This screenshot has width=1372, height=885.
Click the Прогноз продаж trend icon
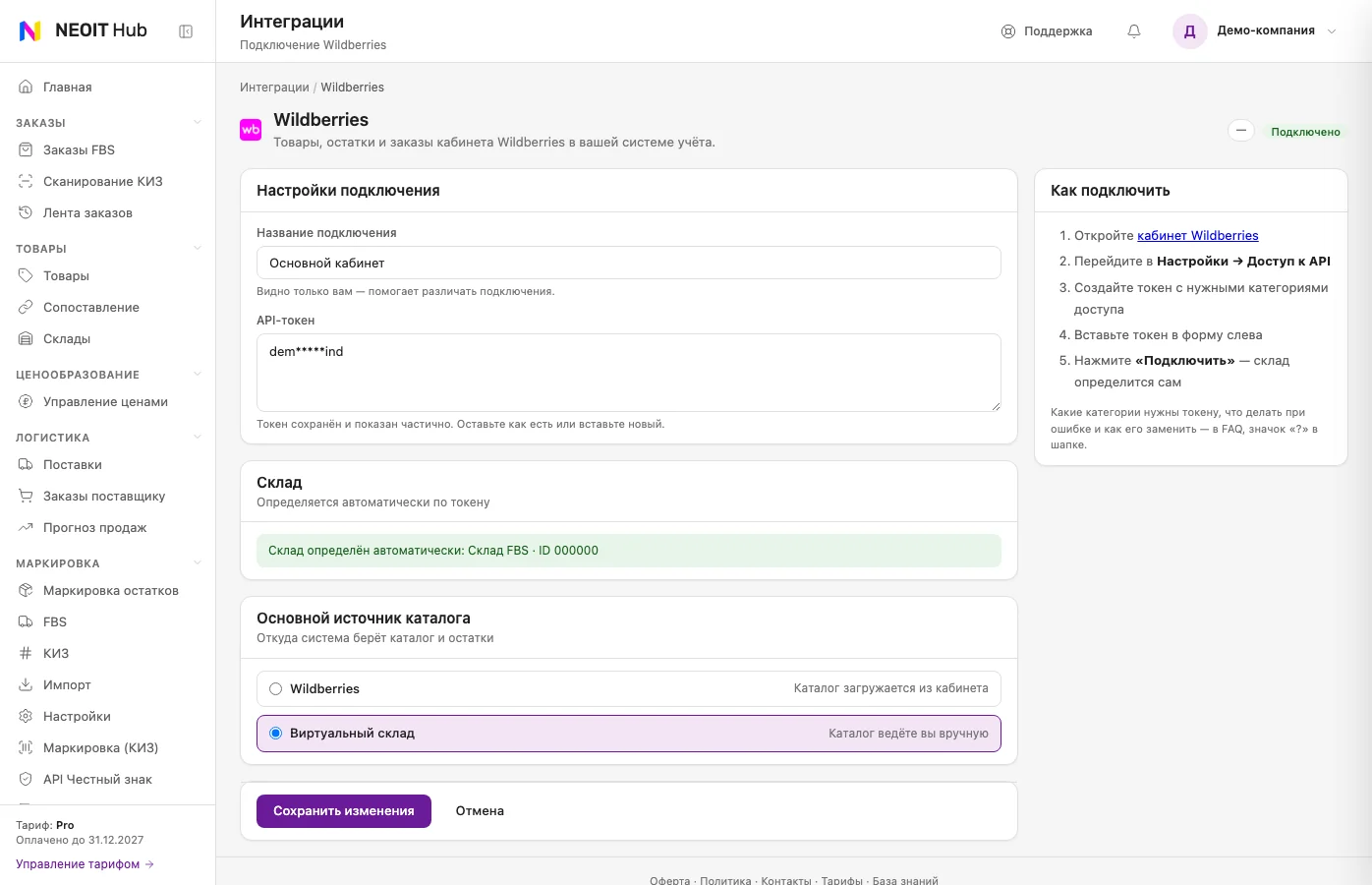pyautogui.click(x=26, y=528)
